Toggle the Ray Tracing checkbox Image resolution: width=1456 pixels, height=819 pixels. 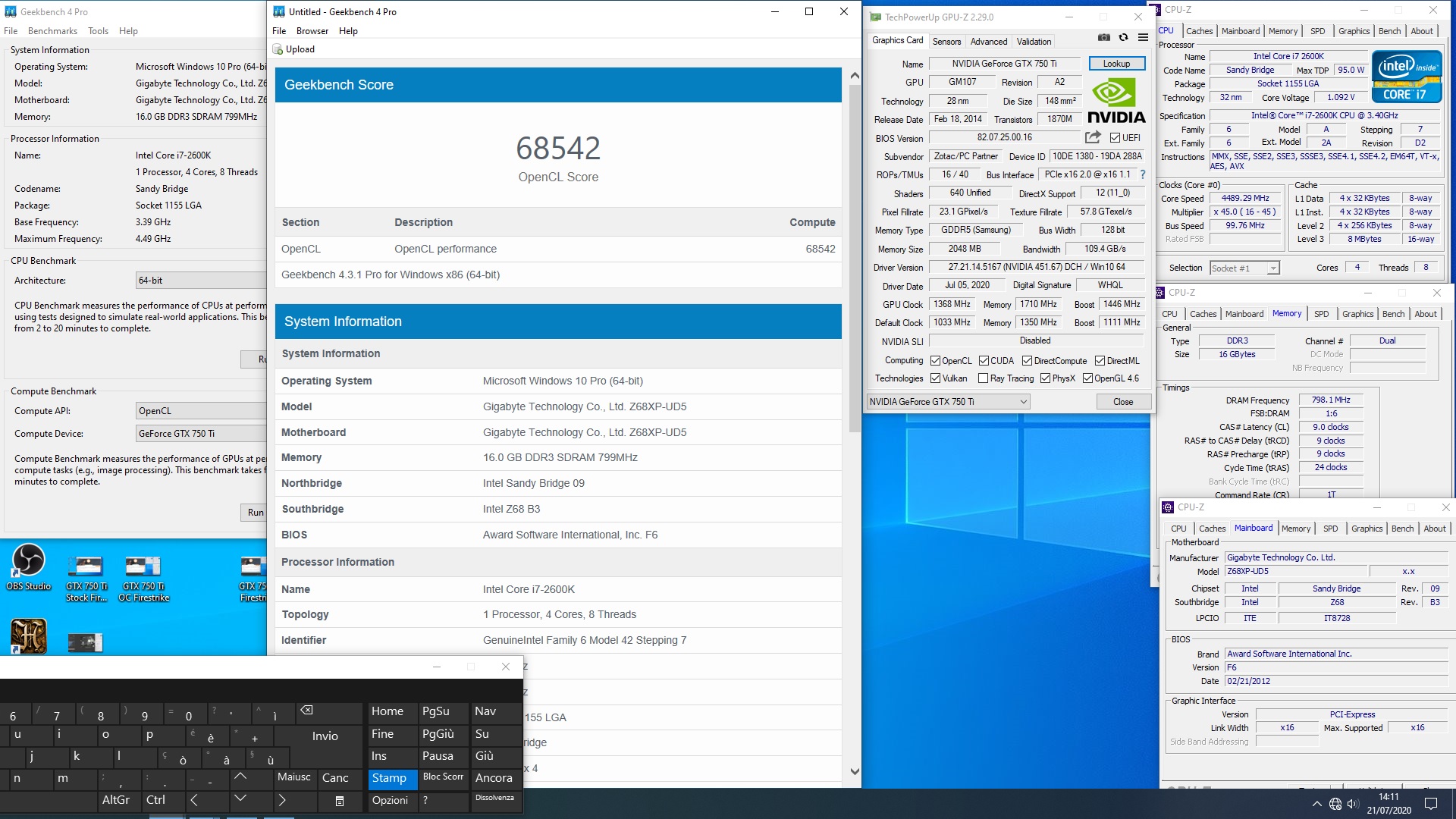(x=983, y=378)
